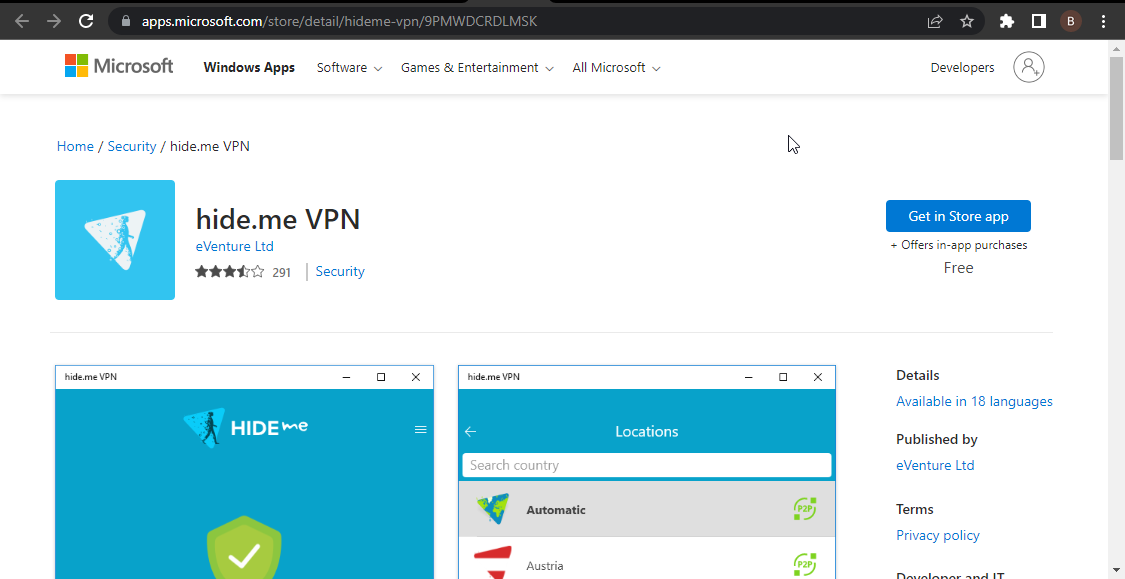Bookmark this page with star icon
Viewport: 1125px width, 579px height.
click(x=966, y=21)
